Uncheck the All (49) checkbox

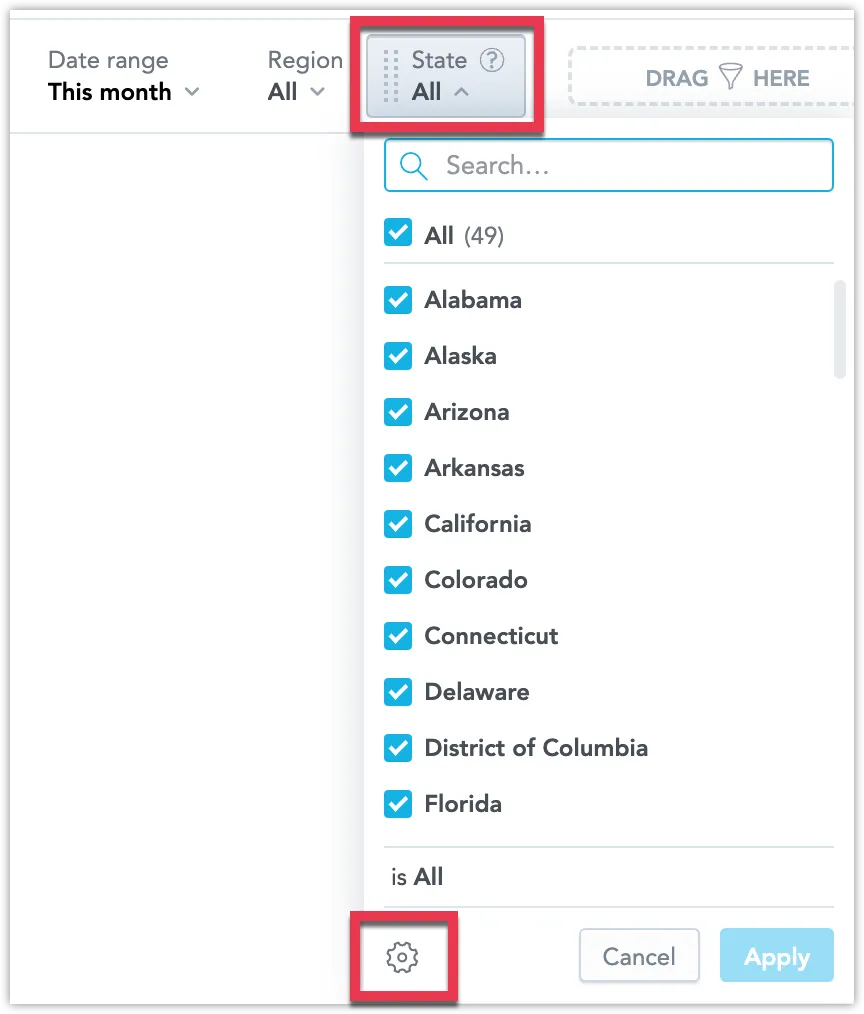tap(398, 232)
